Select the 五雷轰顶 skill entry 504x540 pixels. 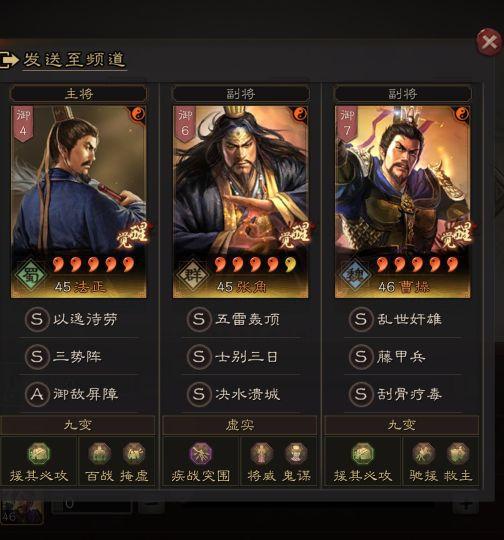(x=241, y=319)
